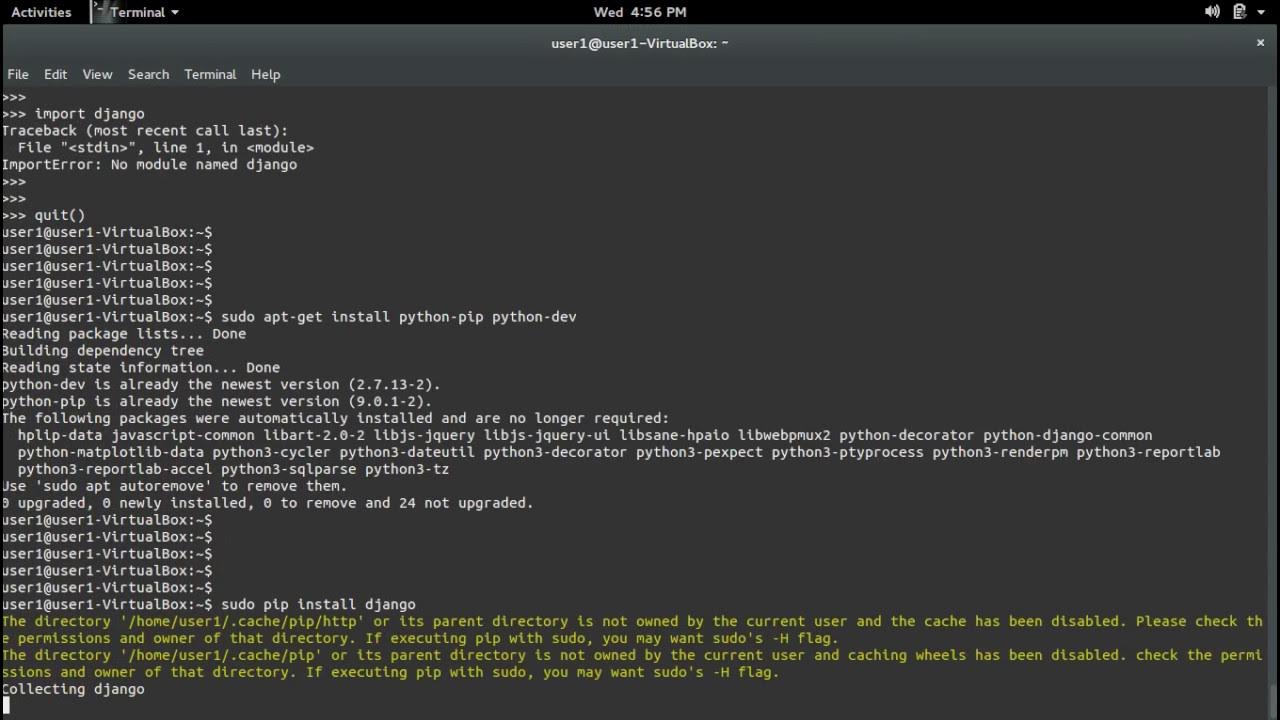
Task: Click yellow warning about '.cache/pip/http' directory
Action: click(x=632, y=630)
